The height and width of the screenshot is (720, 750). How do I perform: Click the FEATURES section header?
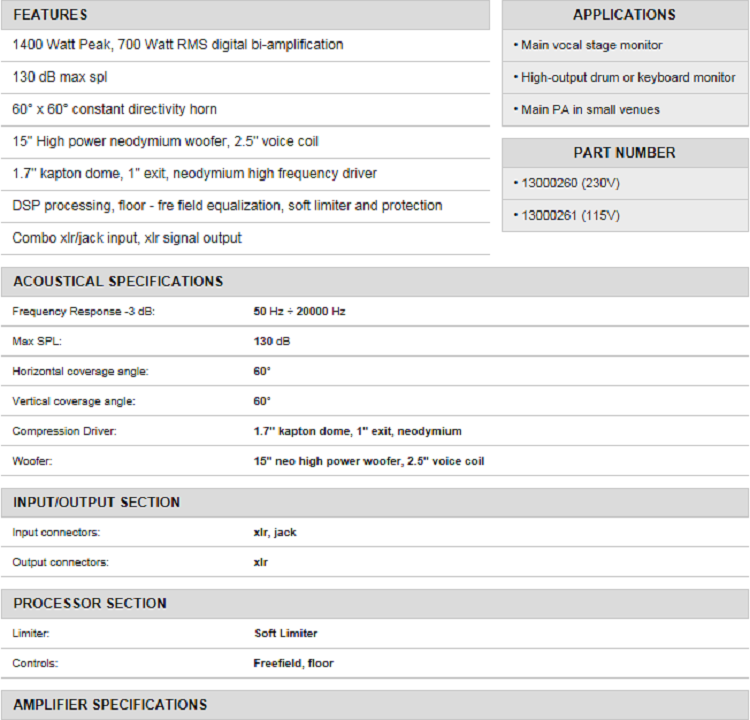pyautogui.click(x=50, y=15)
